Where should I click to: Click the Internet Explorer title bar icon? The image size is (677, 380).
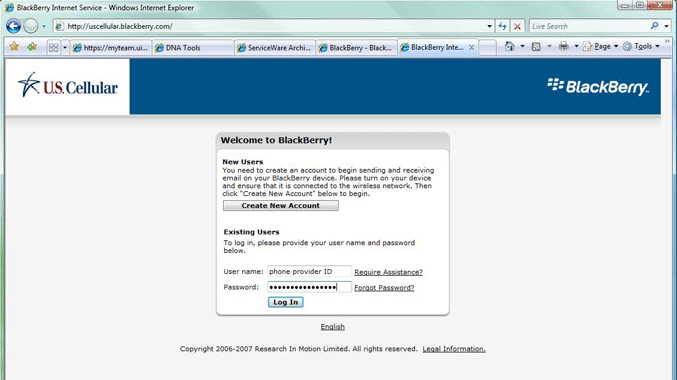[9, 8]
